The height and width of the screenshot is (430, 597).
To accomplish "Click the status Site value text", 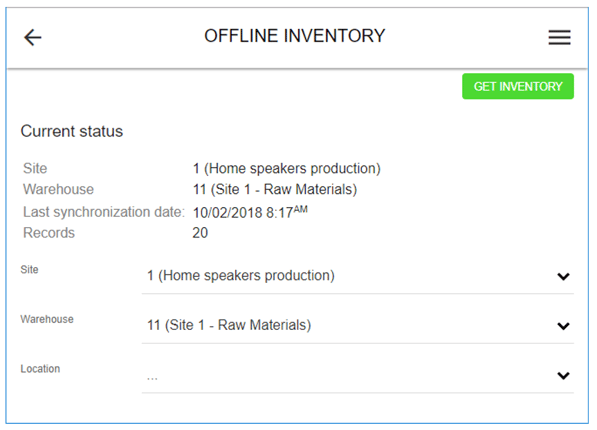I will [287, 168].
